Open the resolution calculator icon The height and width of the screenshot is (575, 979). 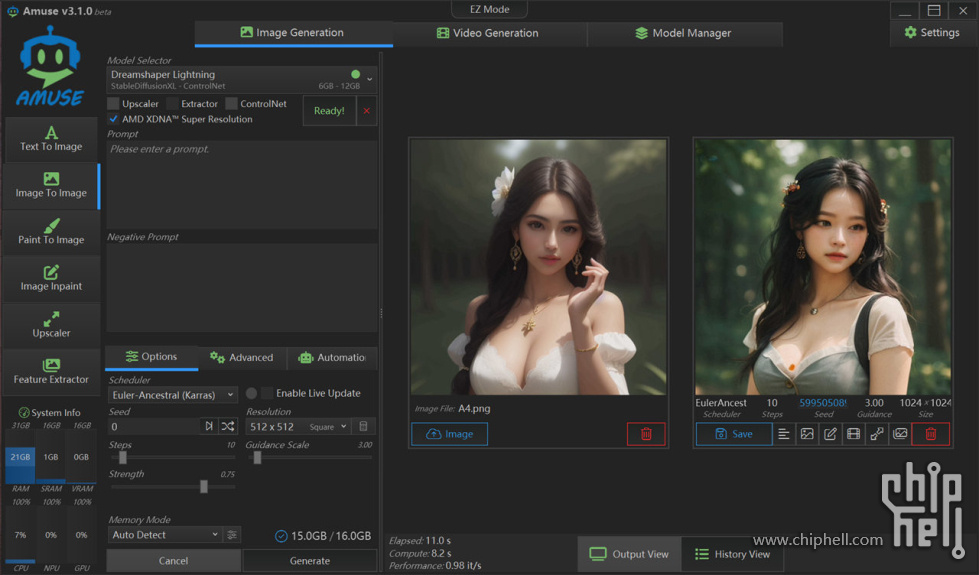[363, 426]
